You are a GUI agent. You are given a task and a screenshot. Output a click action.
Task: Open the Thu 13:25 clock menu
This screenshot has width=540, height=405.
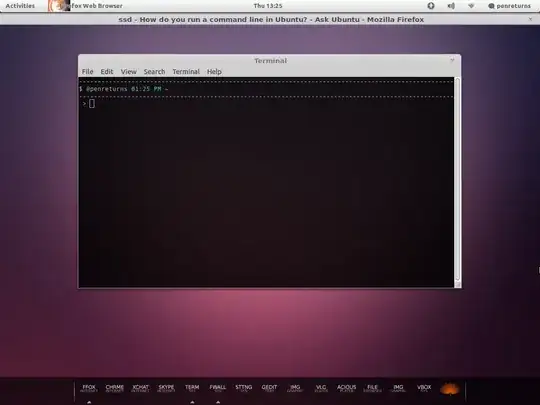pos(268,6)
